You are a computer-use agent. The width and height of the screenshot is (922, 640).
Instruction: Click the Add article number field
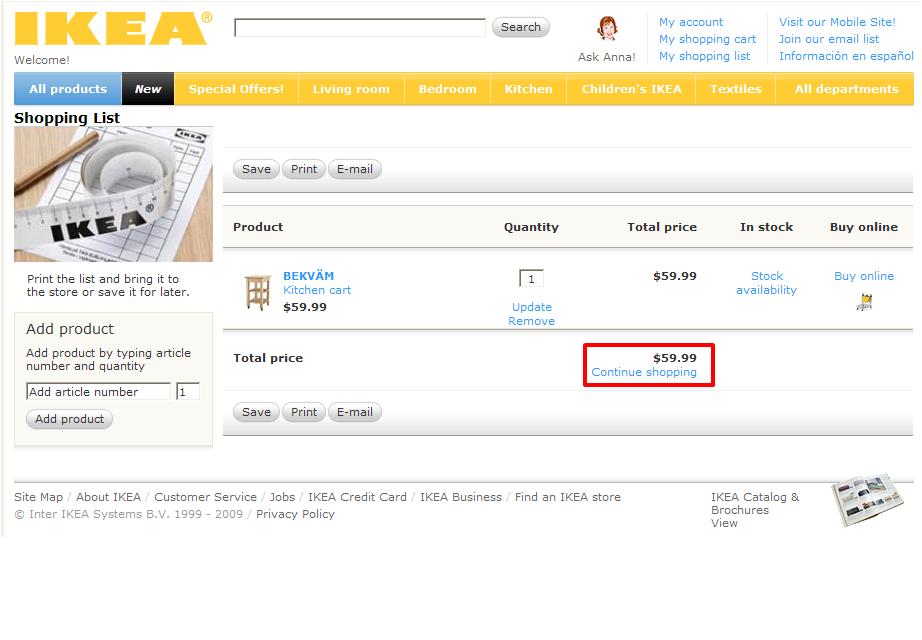pos(98,391)
